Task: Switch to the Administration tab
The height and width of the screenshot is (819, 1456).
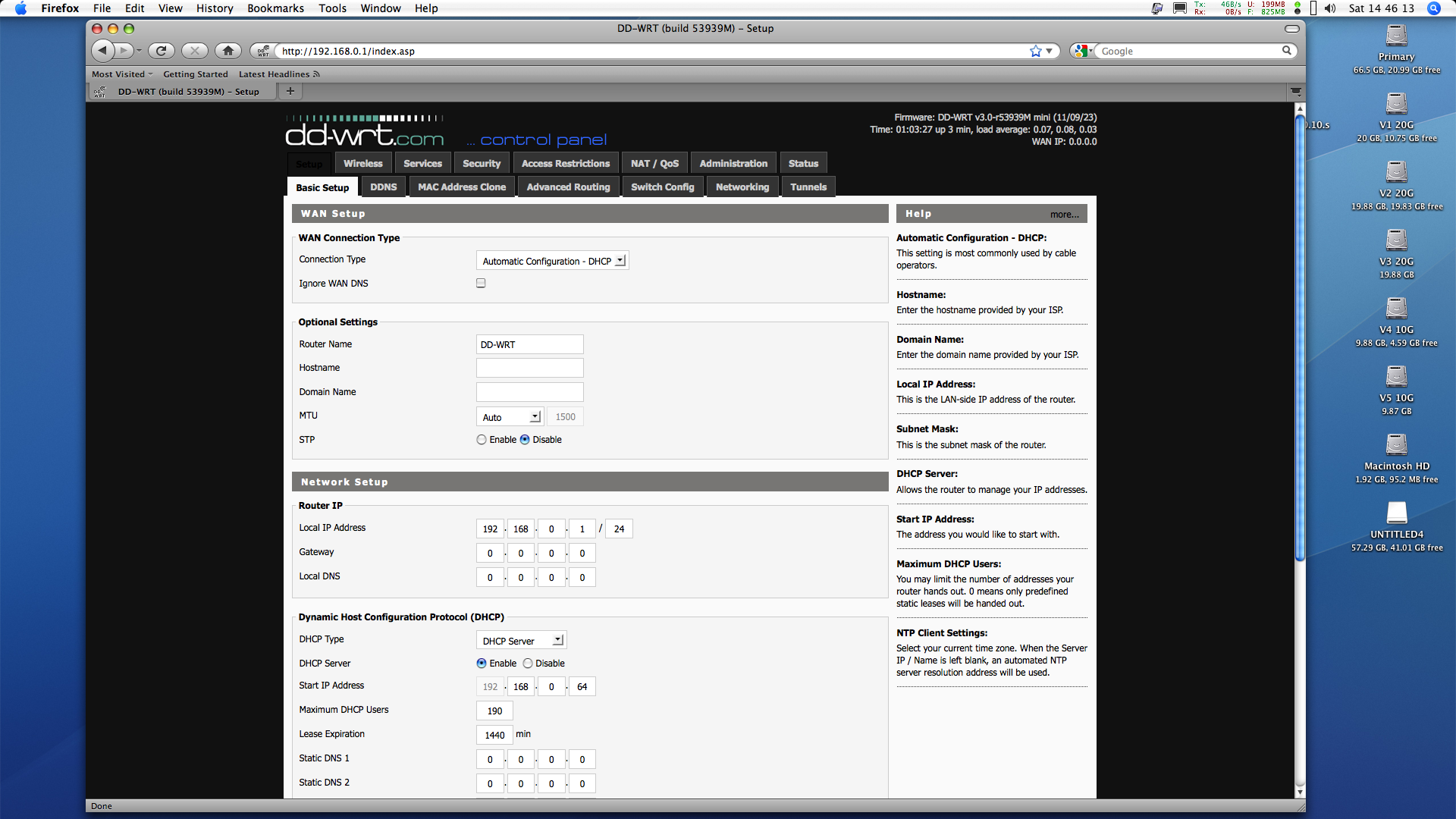Action: (733, 163)
